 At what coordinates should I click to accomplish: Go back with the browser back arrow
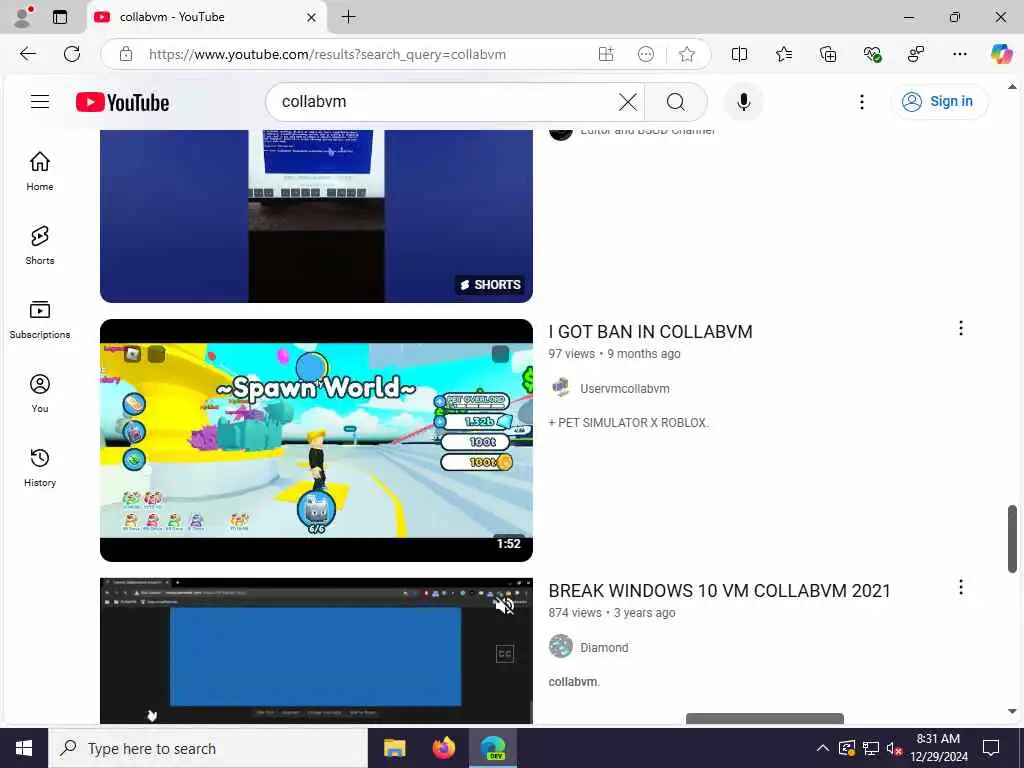[x=28, y=54]
